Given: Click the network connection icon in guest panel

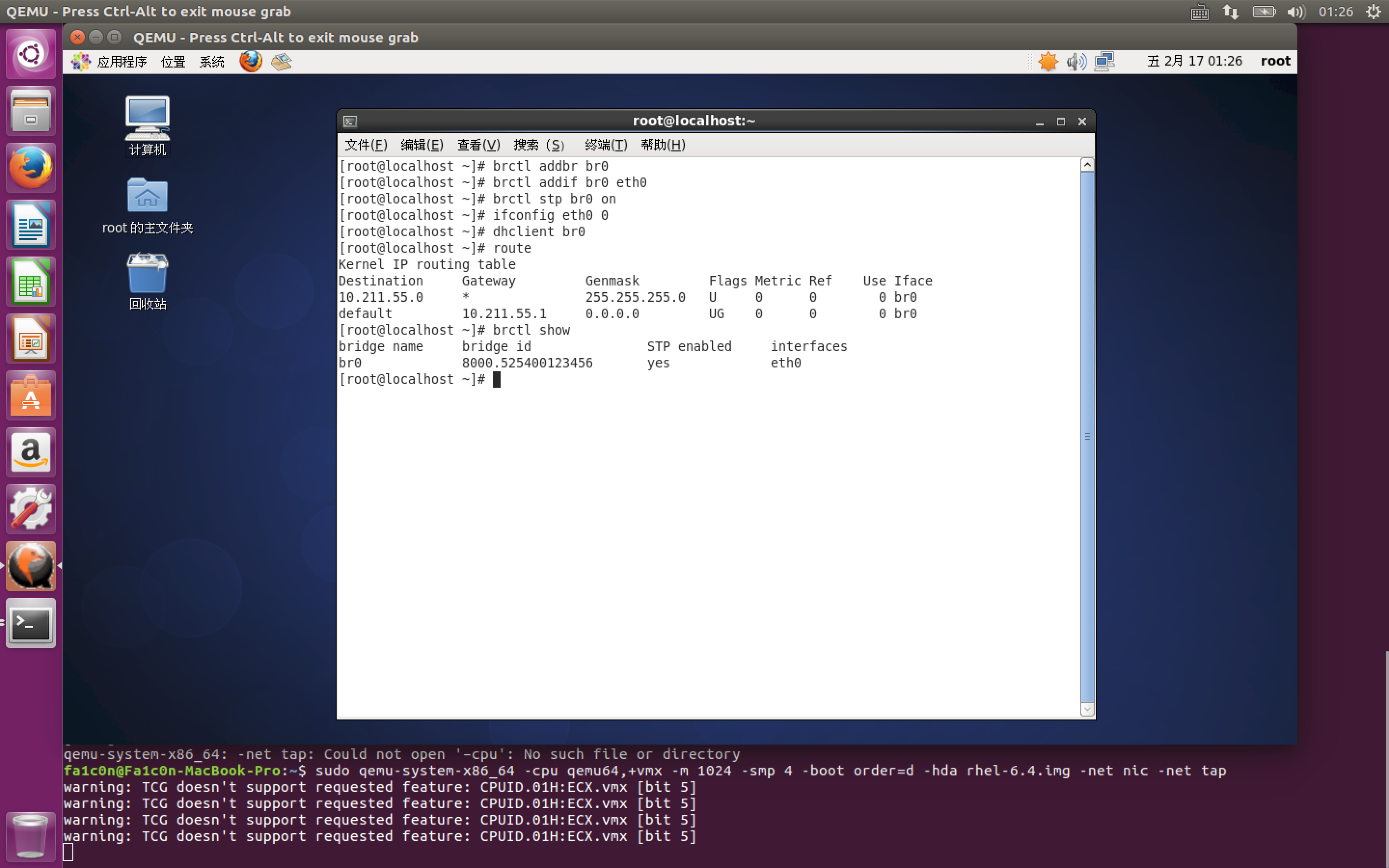Looking at the screenshot, I should pyautogui.click(x=1104, y=61).
